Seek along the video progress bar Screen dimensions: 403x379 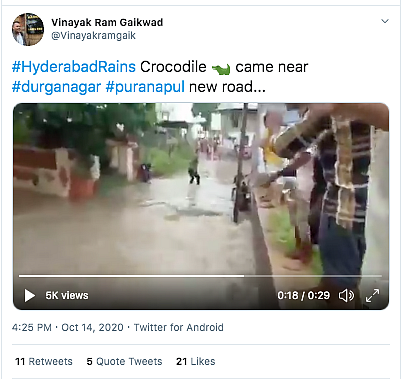(200, 276)
